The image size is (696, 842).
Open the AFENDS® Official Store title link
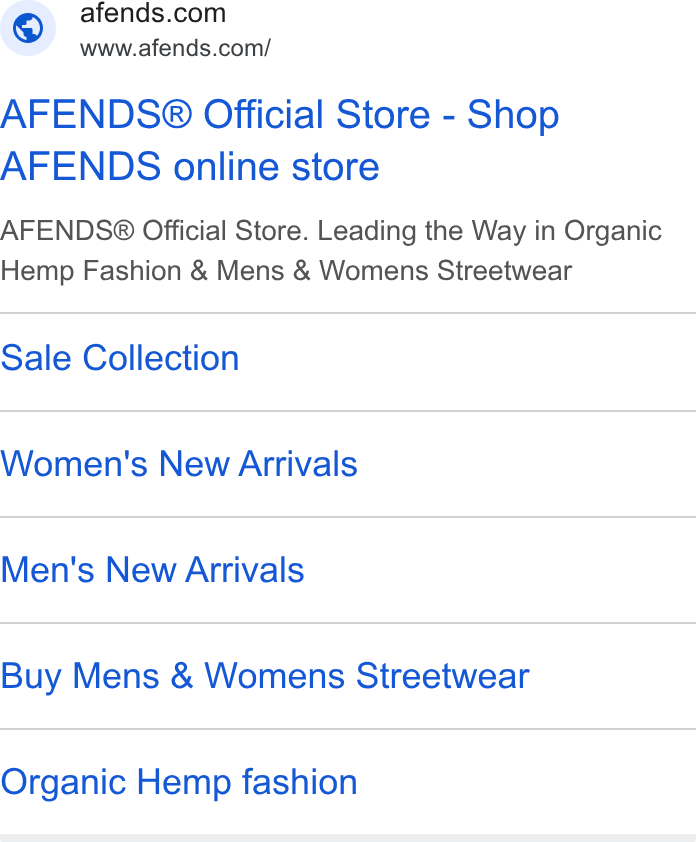[x=279, y=140]
